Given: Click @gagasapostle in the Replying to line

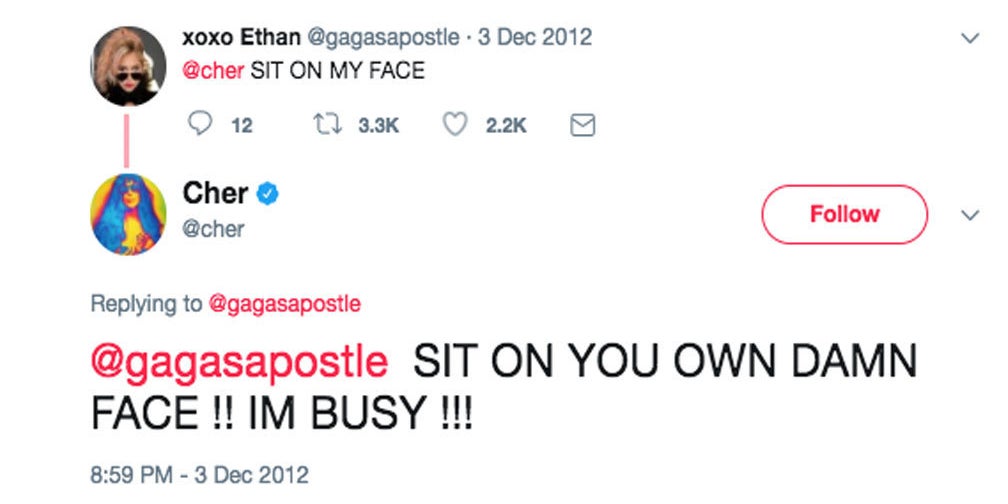Looking at the screenshot, I should (x=284, y=303).
